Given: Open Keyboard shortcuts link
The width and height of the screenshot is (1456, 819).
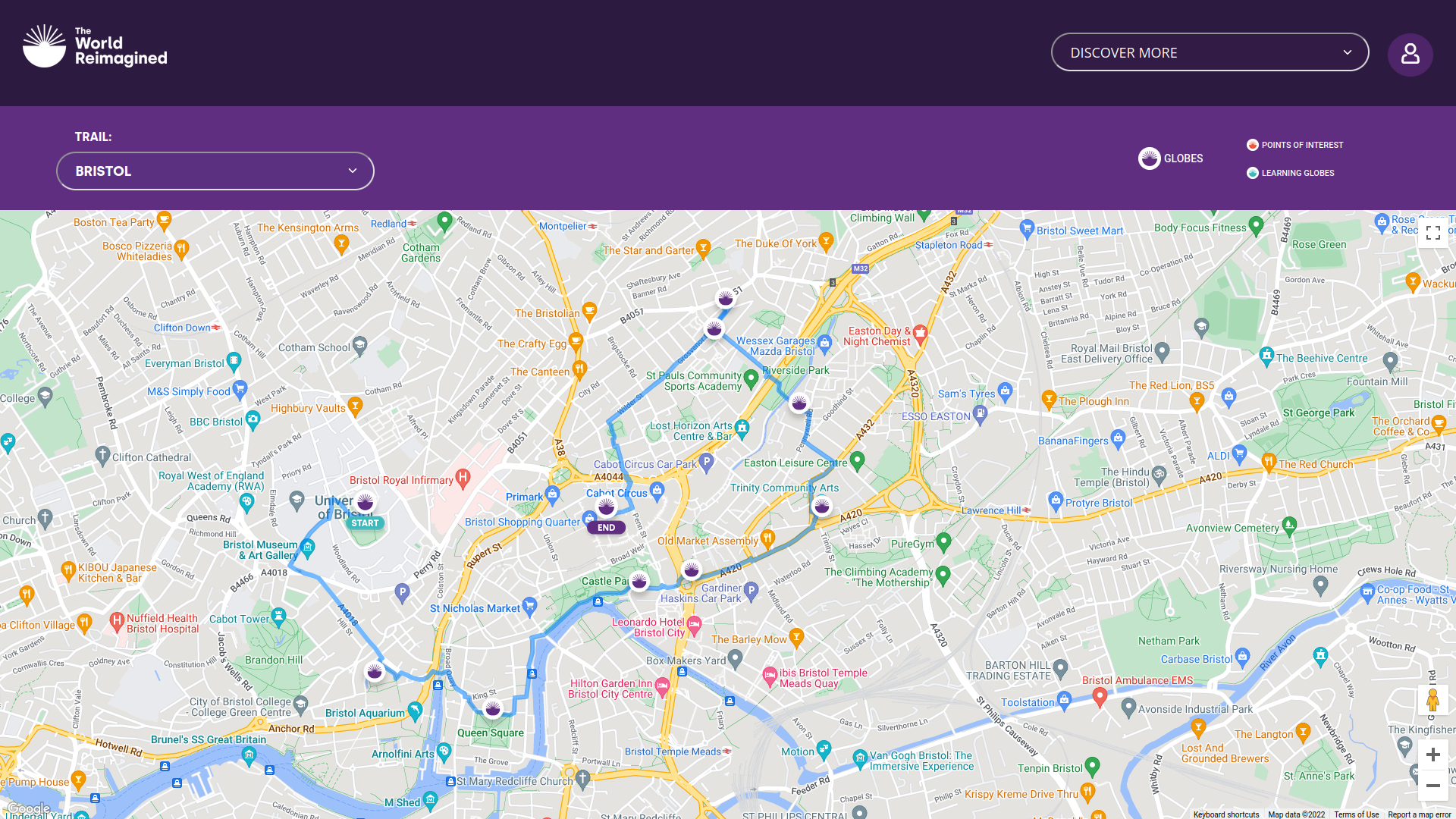Looking at the screenshot, I should pyautogui.click(x=1225, y=814).
